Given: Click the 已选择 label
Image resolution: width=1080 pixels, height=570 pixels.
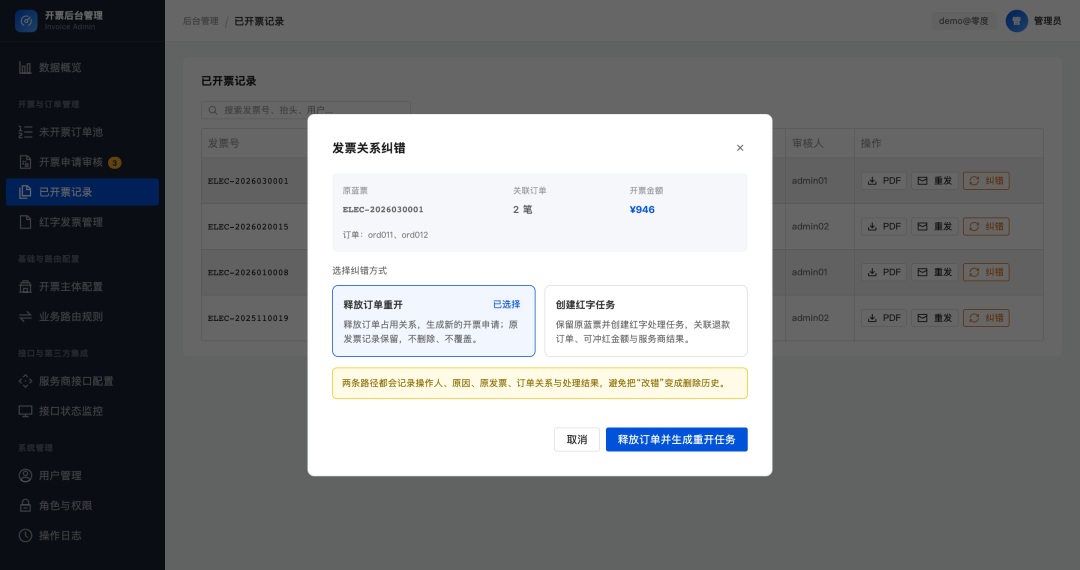Looking at the screenshot, I should pos(506,304).
